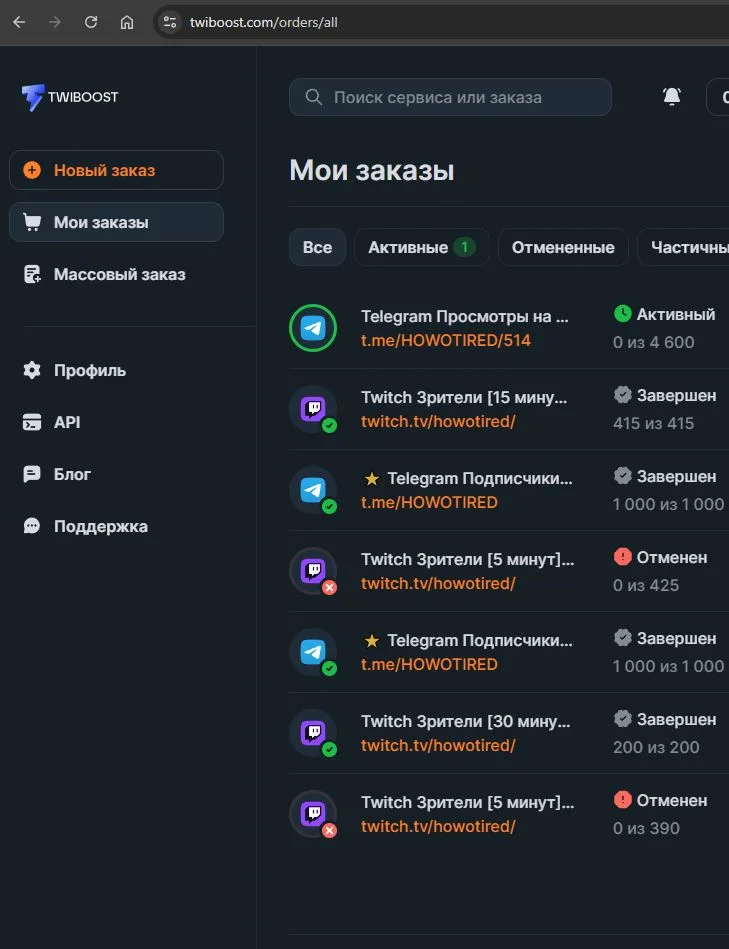Open Профиль settings in sidebar
Screen dimensions: 729x949
(74, 370)
